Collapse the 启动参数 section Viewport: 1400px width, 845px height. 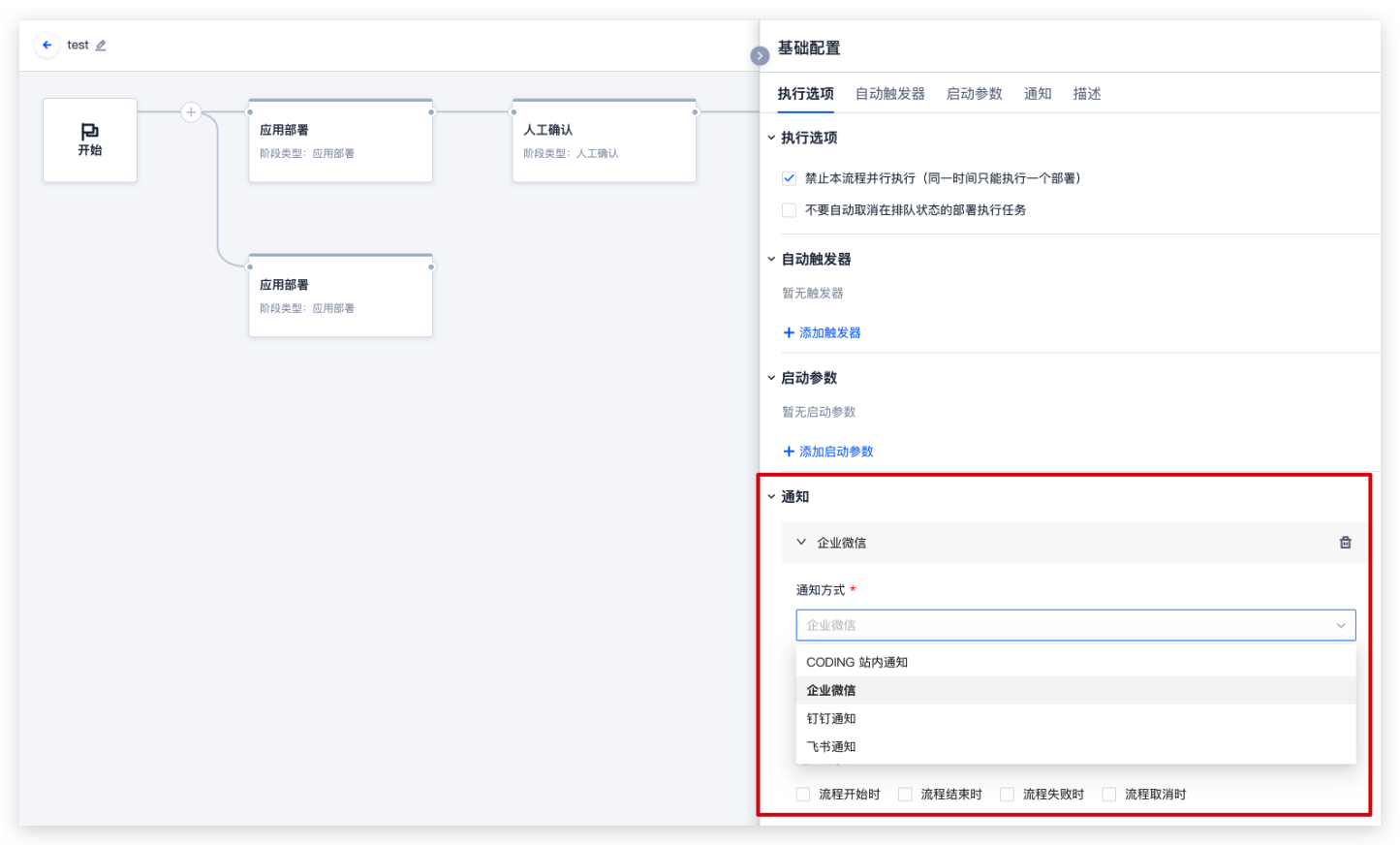tap(771, 378)
